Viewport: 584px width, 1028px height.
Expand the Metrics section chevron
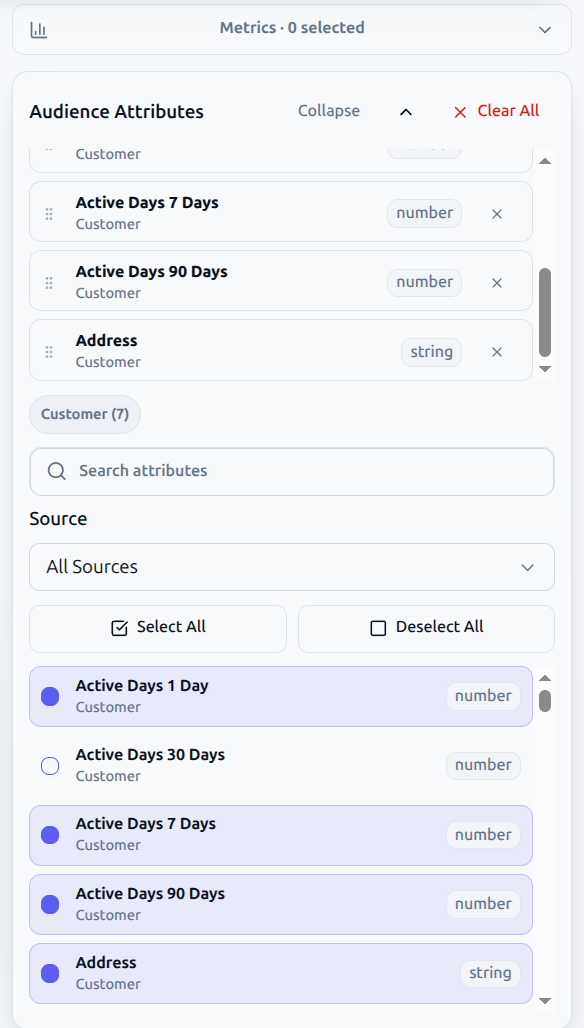pyautogui.click(x=545, y=30)
